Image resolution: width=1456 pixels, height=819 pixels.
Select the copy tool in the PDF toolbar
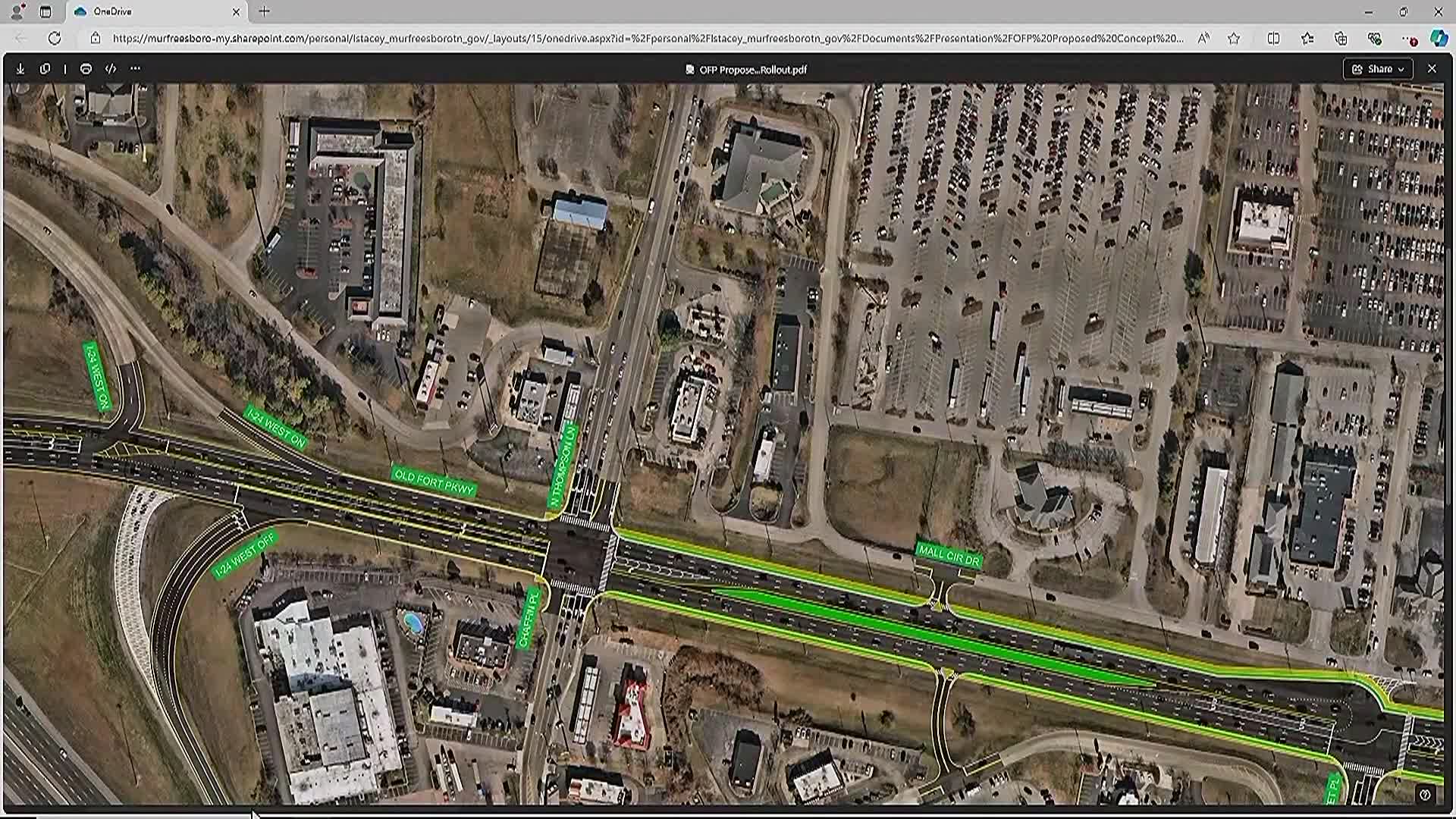(x=45, y=68)
